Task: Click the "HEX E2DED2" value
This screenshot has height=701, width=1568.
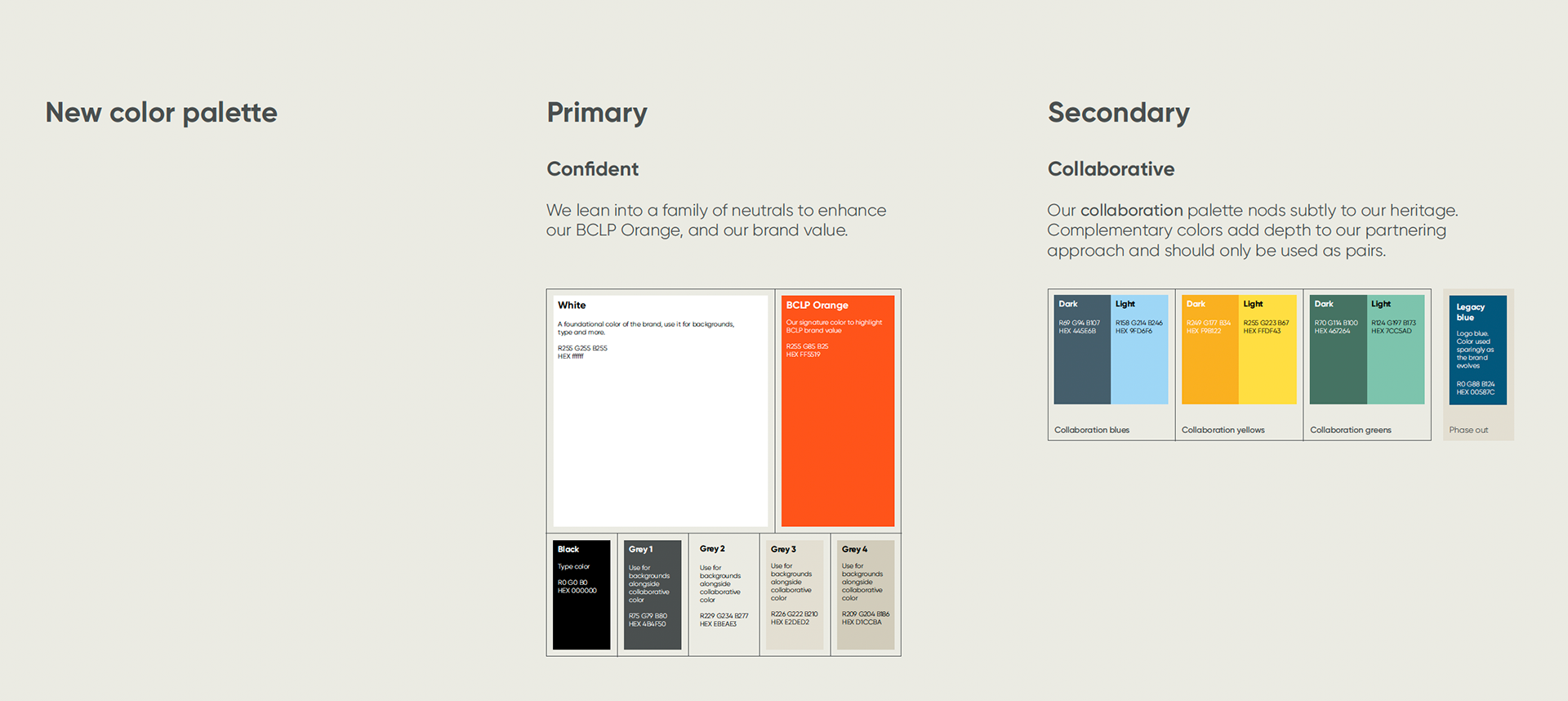Action: click(790, 623)
